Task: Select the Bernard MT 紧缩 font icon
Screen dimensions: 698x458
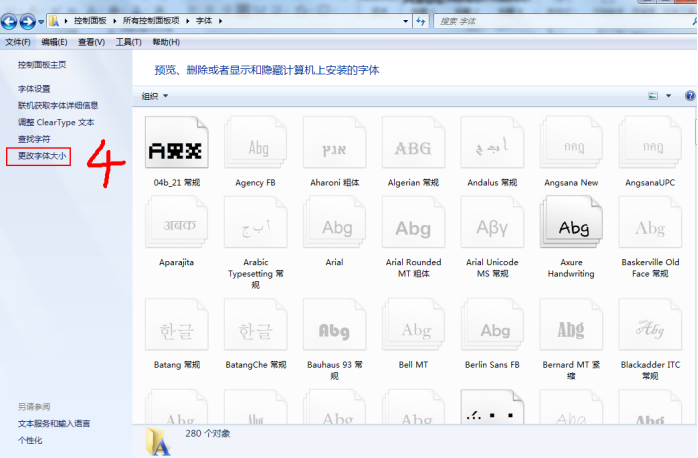Action: 571,324
